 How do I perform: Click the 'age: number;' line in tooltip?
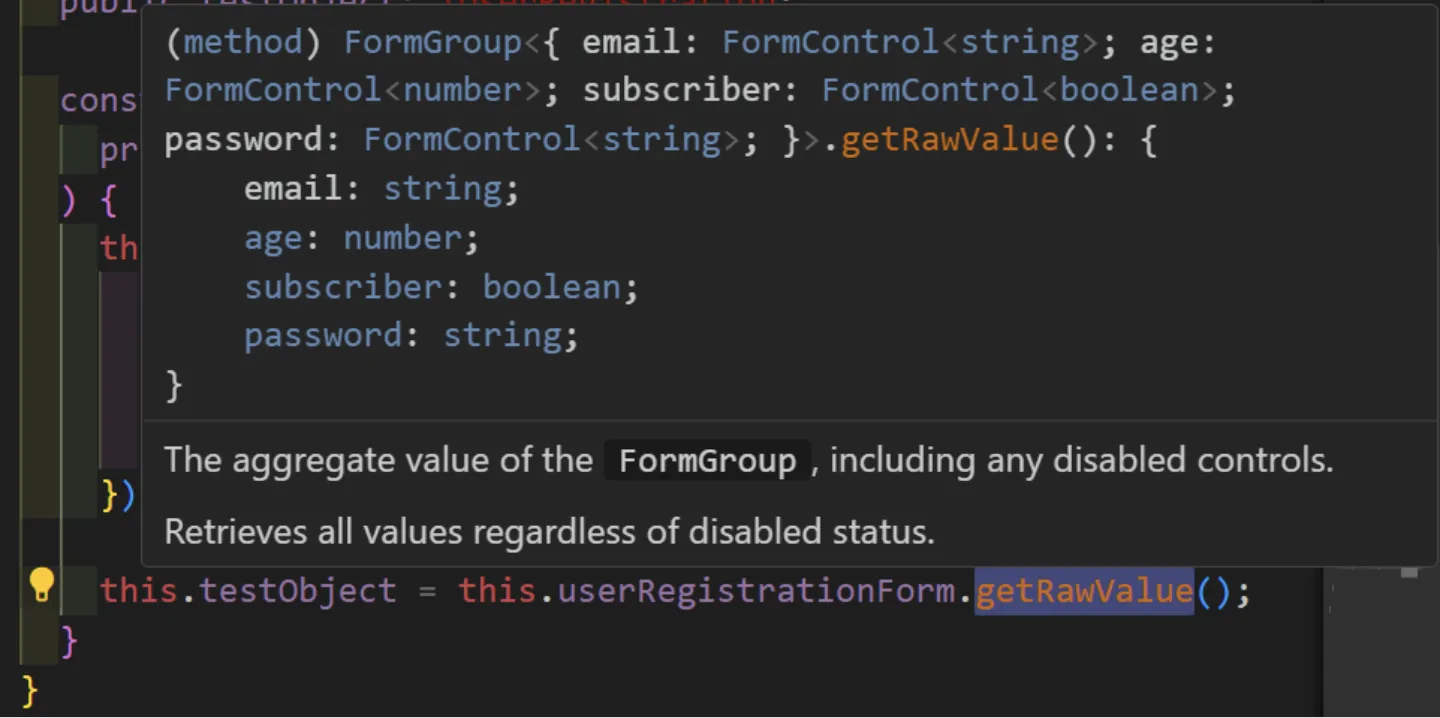pyautogui.click(x=362, y=238)
